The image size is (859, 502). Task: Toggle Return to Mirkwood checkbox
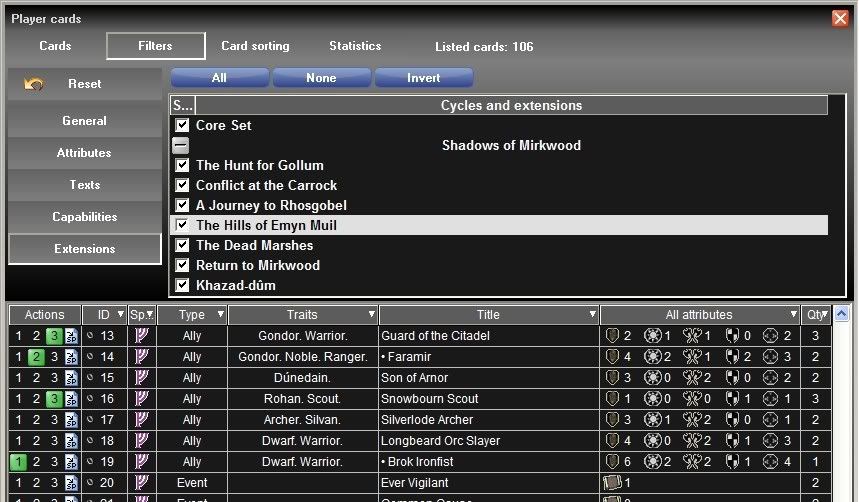coord(182,265)
